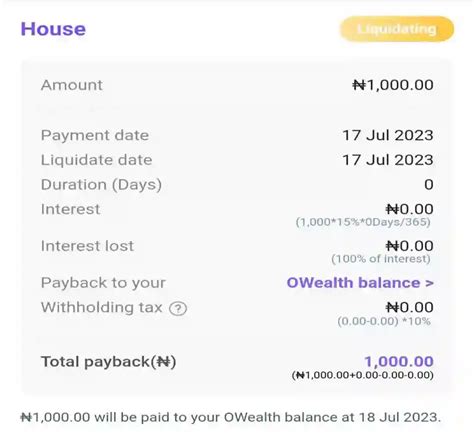Image resolution: width=474 pixels, height=438 pixels.
Task: Click the Withholding tax label
Action: (102, 307)
